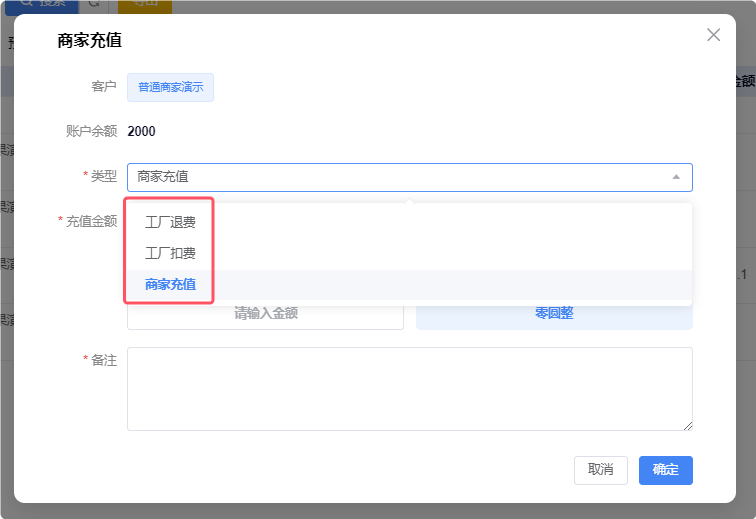Click the 客户 label
The width and height of the screenshot is (756, 519).
coord(104,87)
